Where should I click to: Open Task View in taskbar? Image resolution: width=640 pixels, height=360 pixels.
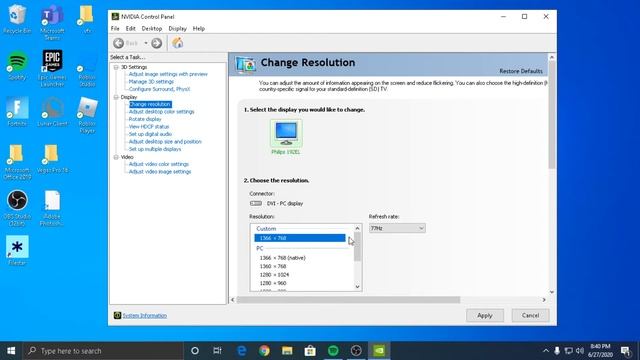pyautogui.click(x=218, y=351)
